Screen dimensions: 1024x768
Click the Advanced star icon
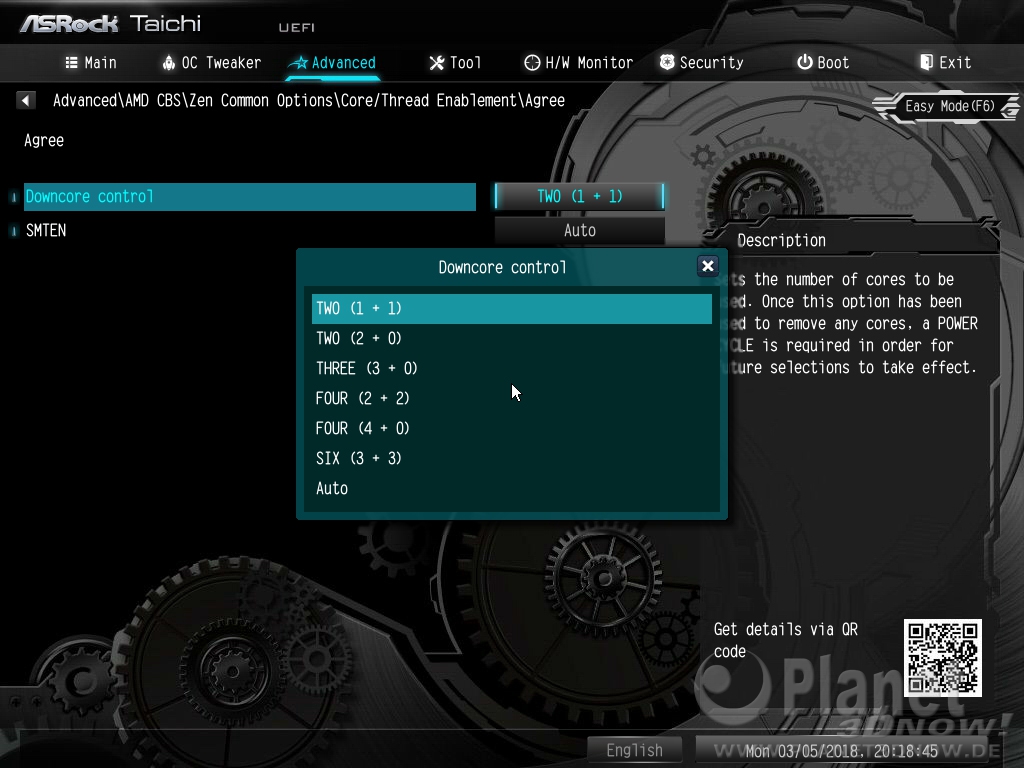point(298,63)
